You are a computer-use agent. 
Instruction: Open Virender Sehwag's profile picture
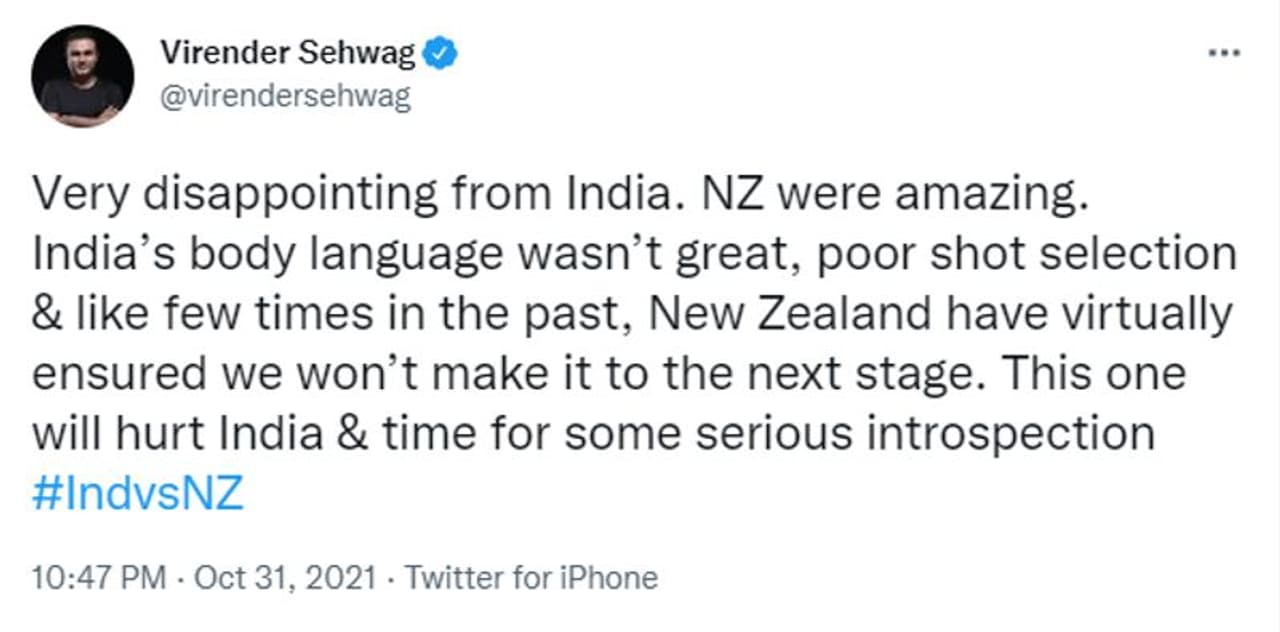click(82, 76)
